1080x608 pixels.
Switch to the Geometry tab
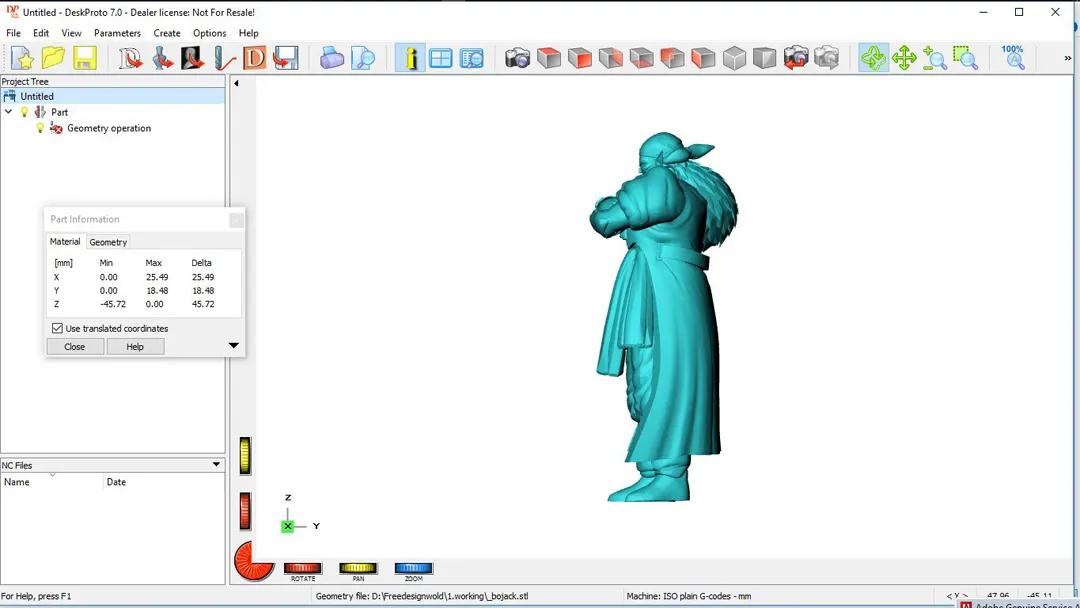pyautogui.click(x=108, y=242)
